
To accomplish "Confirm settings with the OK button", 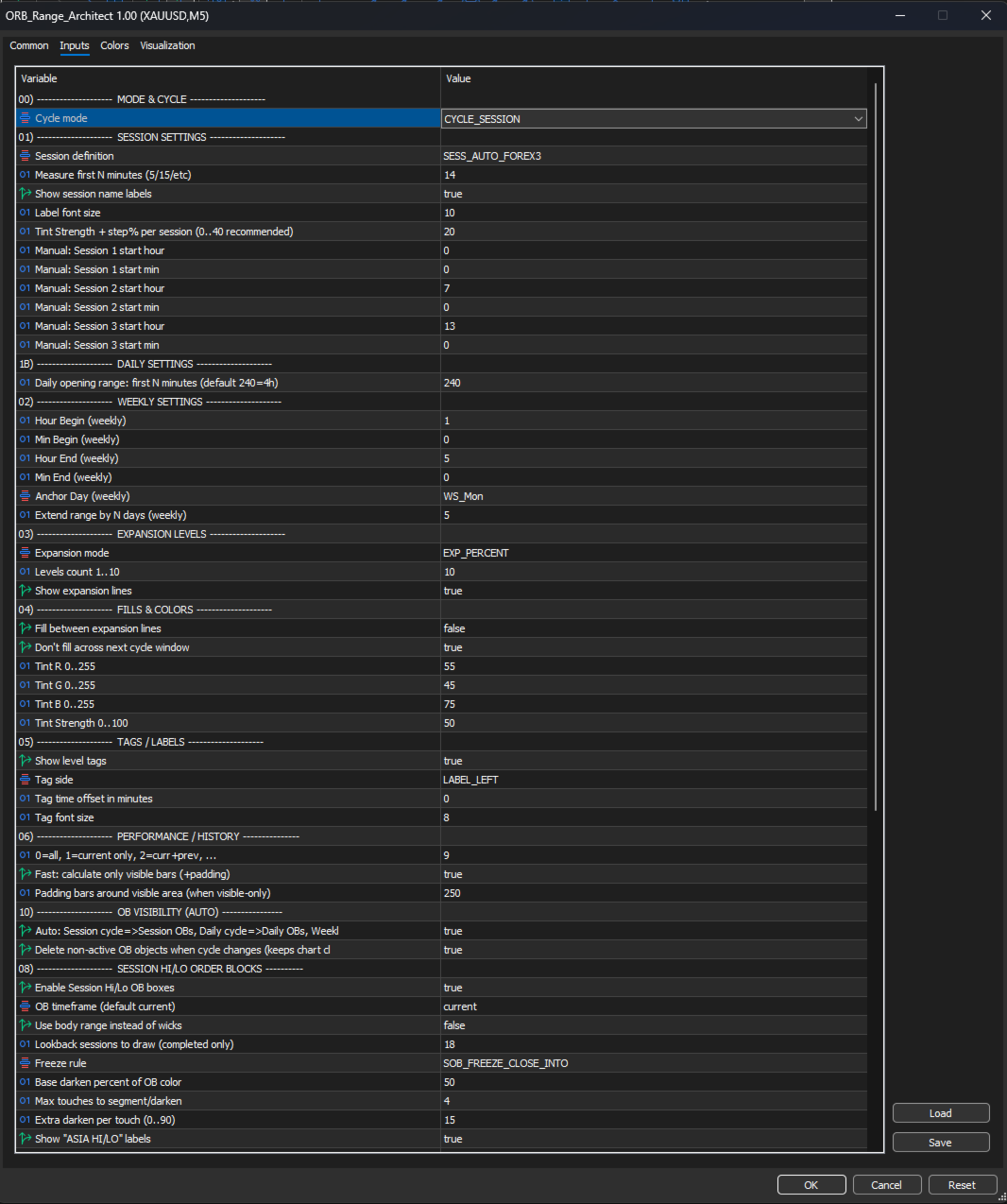I will pos(811,1185).
